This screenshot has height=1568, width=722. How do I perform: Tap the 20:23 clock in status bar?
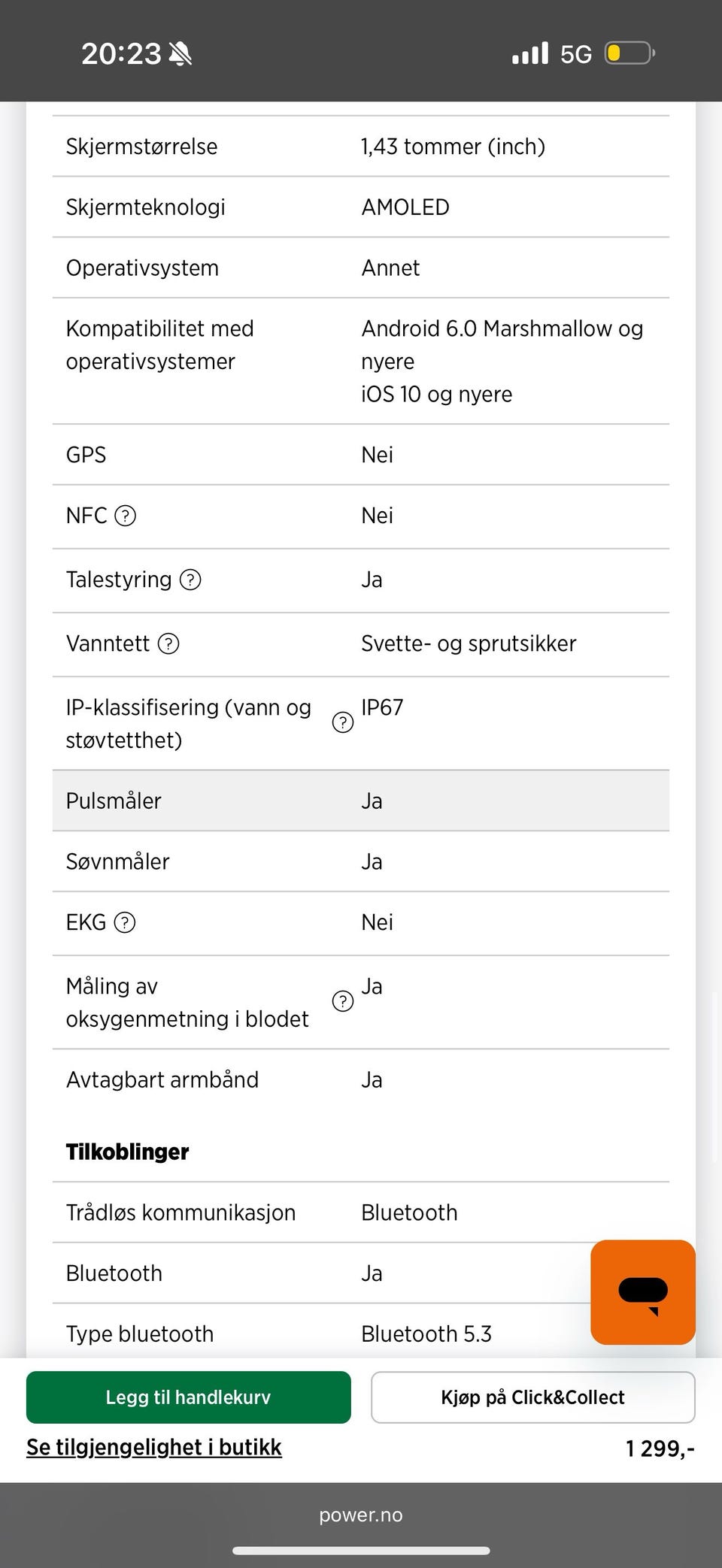tap(120, 54)
